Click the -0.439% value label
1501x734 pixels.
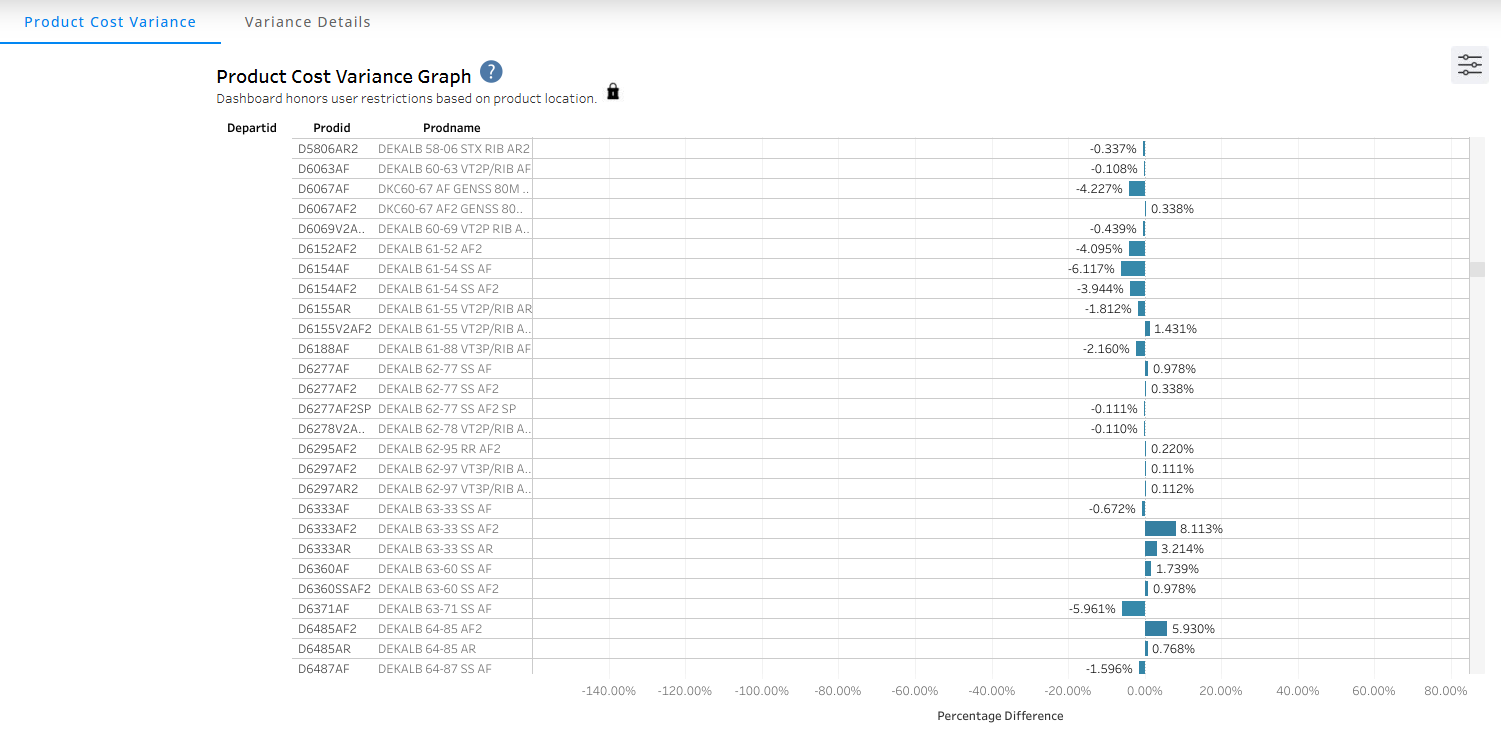[1113, 229]
